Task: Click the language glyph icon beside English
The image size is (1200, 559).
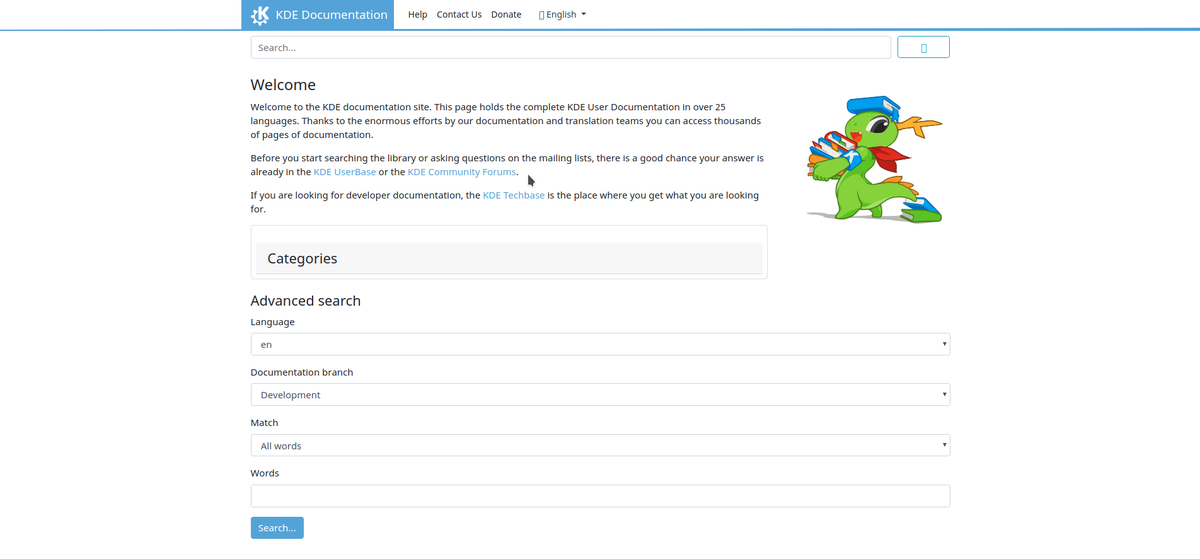Action: click(x=541, y=15)
